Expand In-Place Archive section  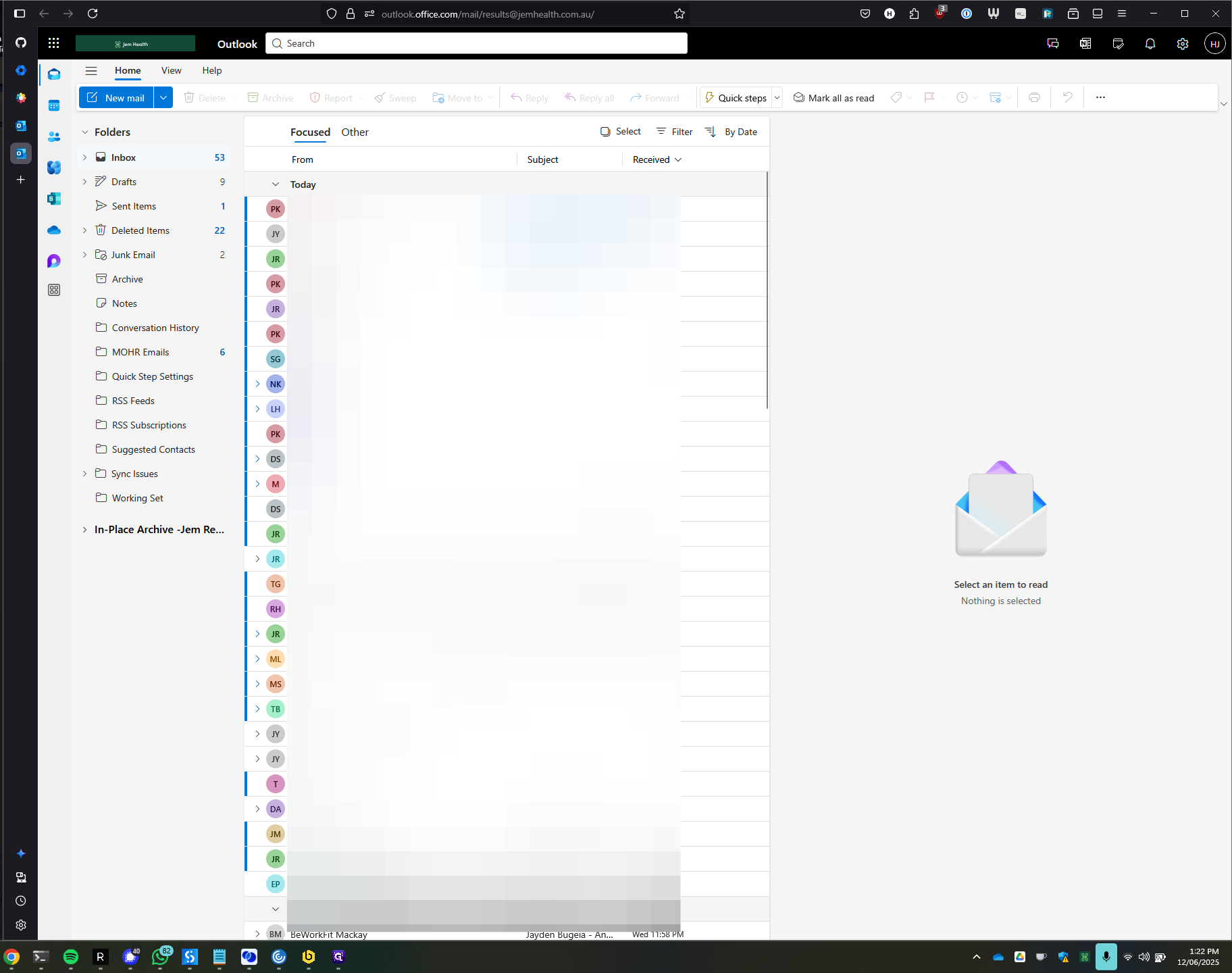84,530
